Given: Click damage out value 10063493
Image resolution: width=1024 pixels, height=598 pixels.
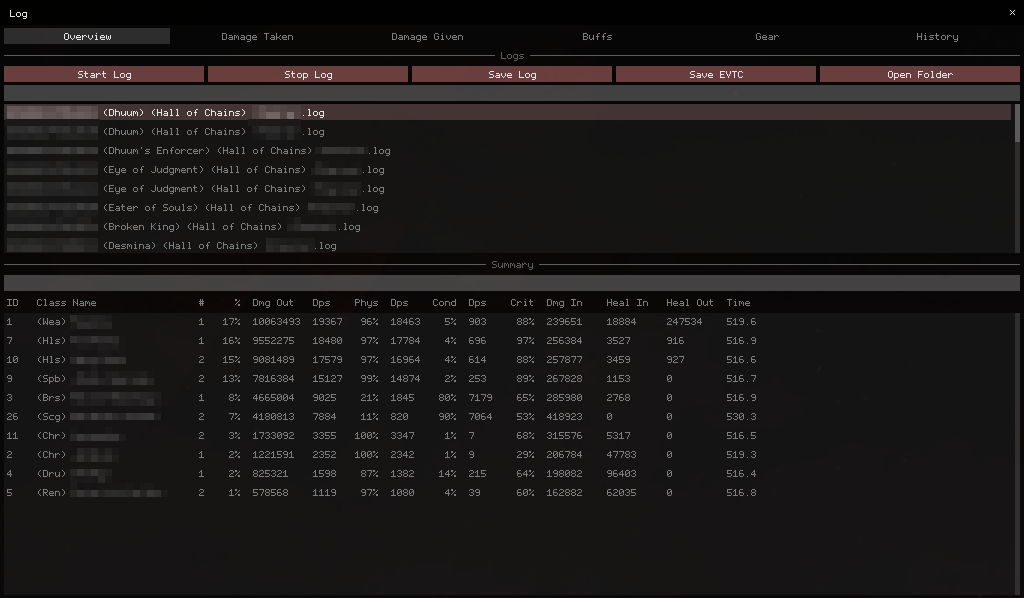Looking at the screenshot, I should 276,322.
